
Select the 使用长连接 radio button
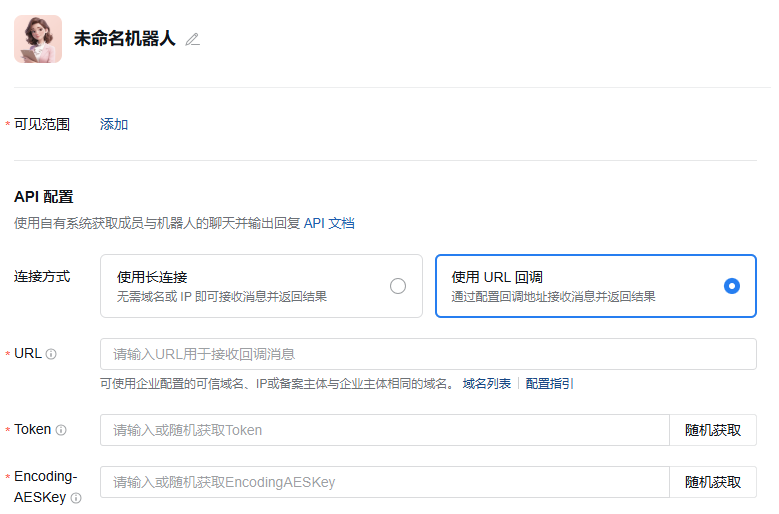[398, 286]
